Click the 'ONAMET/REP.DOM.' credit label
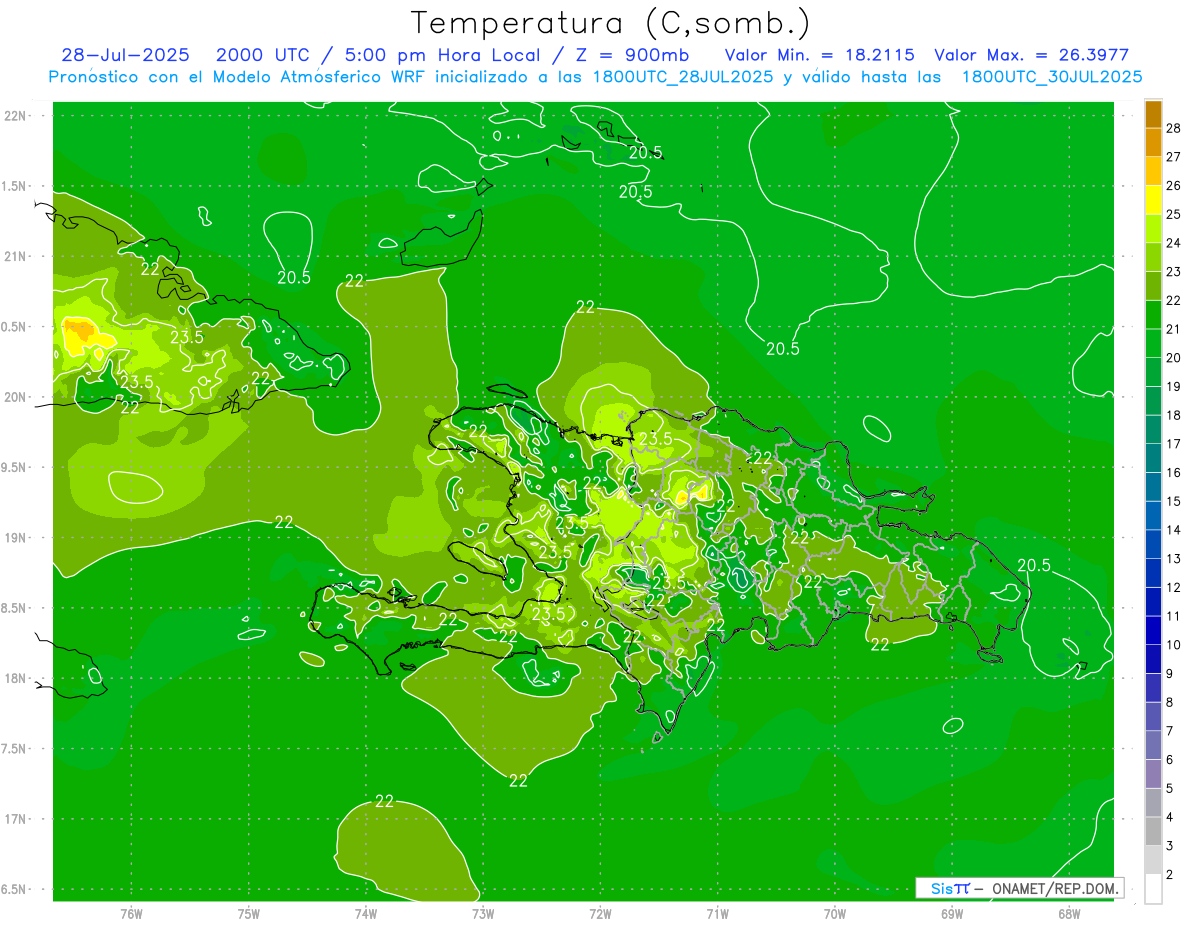The width and height of the screenshot is (1200, 927). [1054, 888]
